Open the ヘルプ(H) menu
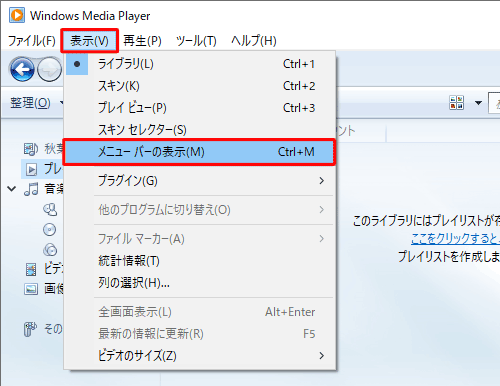The image size is (500, 386). pos(254,41)
